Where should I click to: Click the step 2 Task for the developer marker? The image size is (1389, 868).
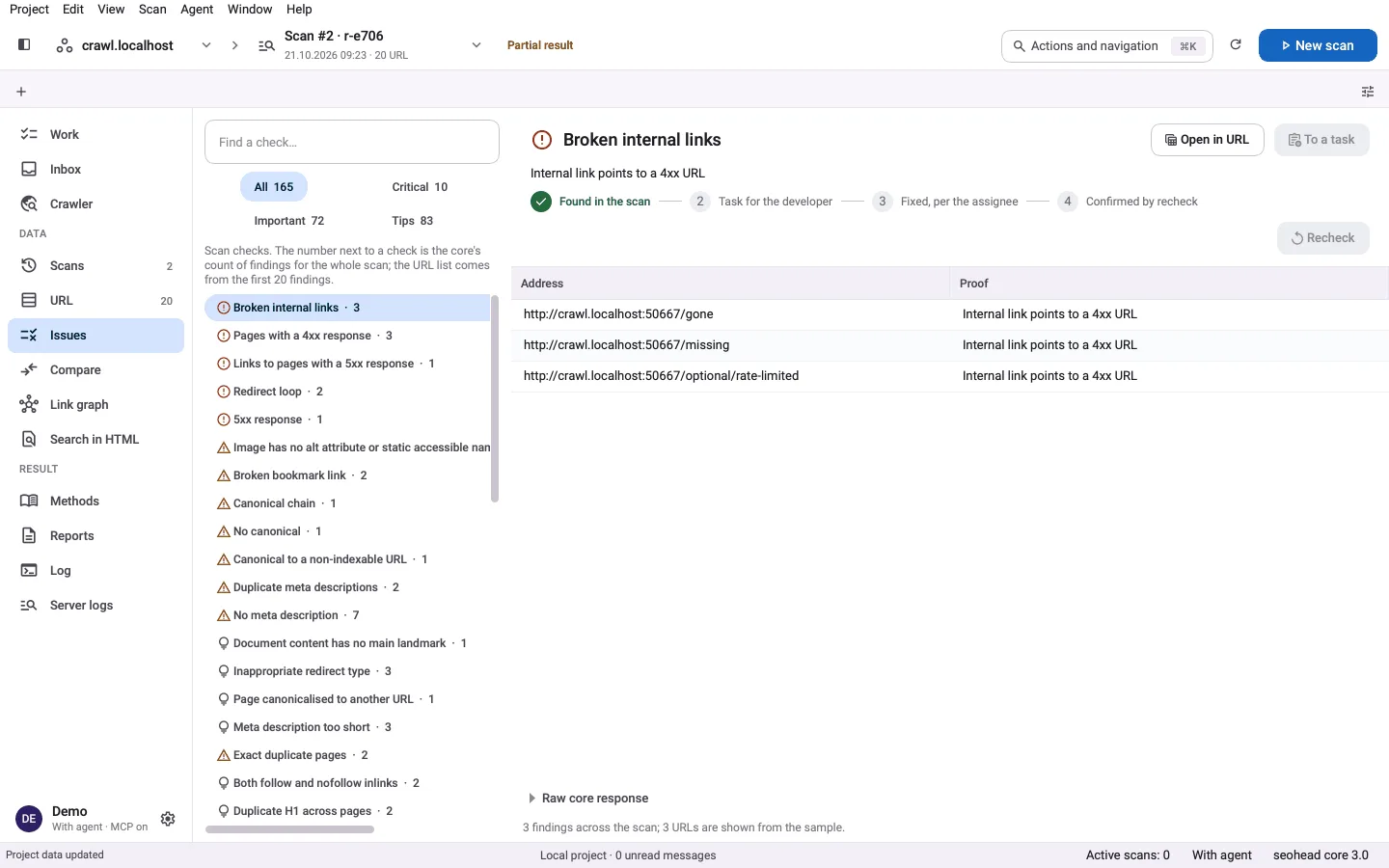click(x=700, y=202)
